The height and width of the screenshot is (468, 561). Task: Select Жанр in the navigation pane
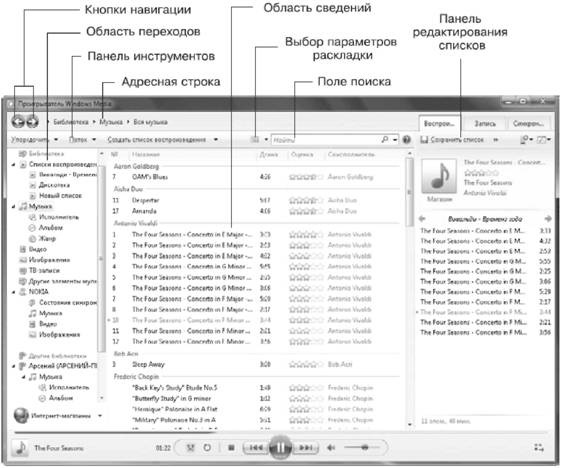47,238
